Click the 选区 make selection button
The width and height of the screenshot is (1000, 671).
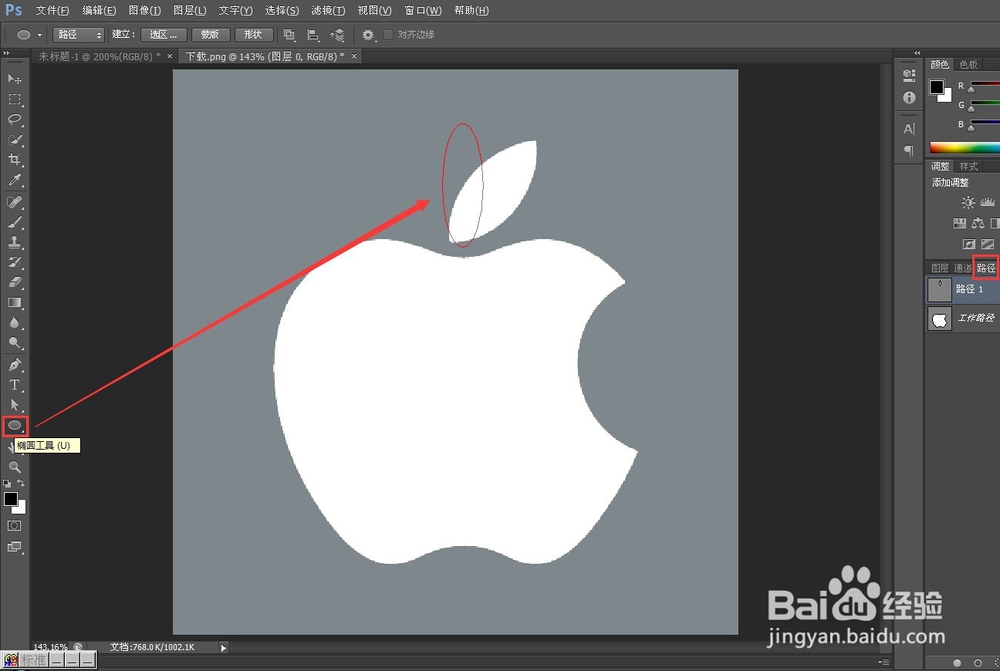pos(163,34)
